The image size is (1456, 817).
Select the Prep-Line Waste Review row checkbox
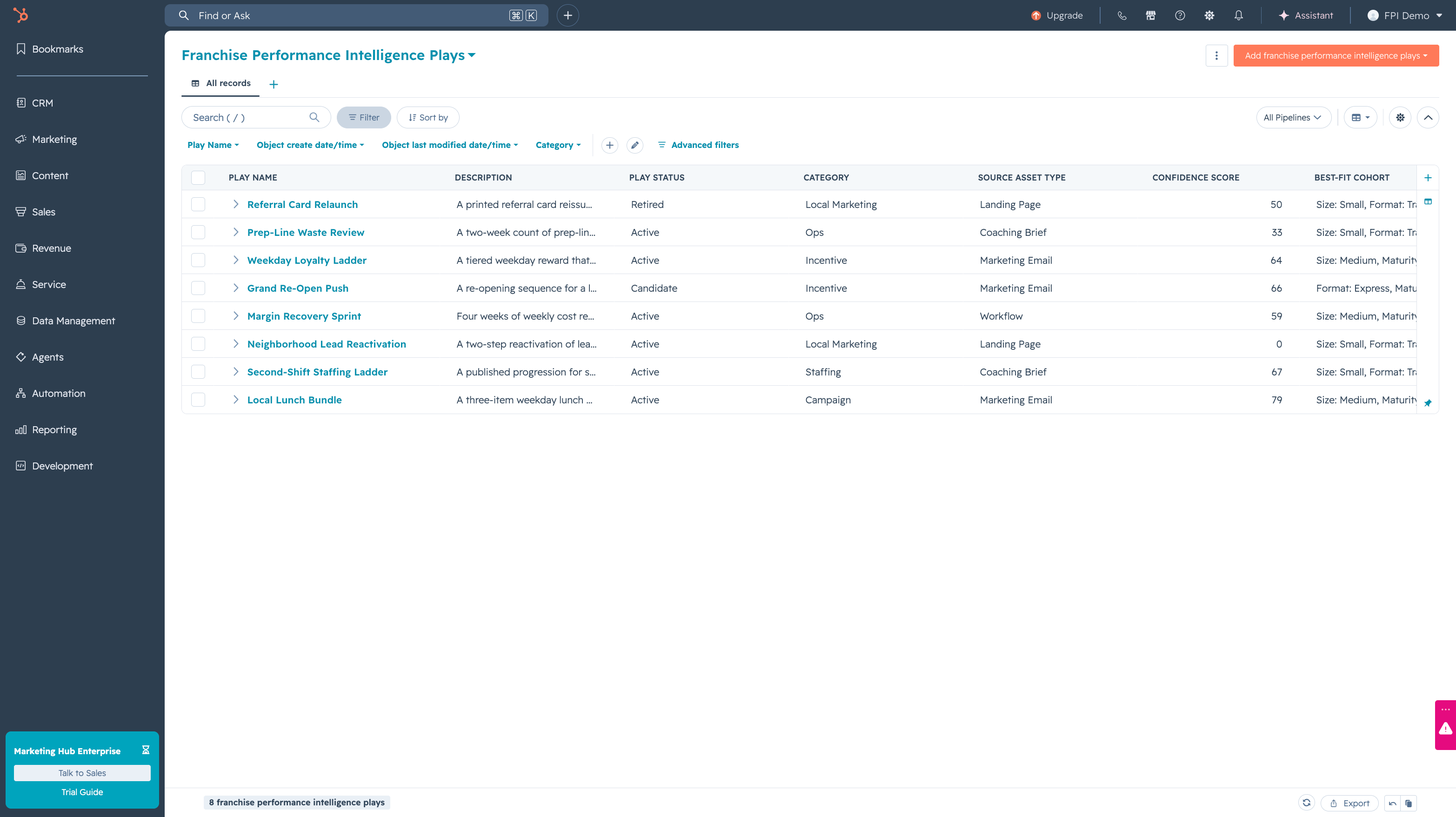point(198,232)
